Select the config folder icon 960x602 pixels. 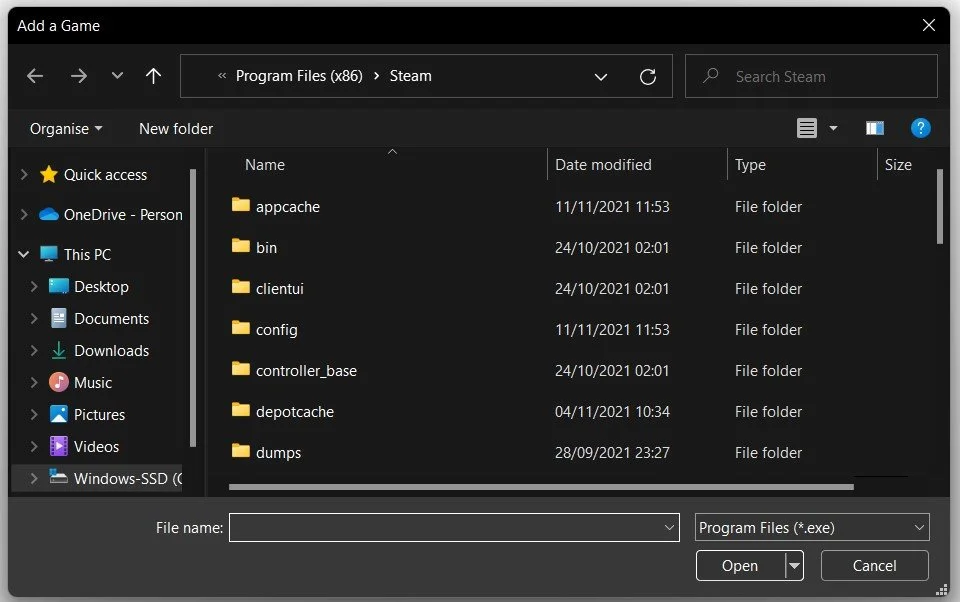(x=241, y=328)
